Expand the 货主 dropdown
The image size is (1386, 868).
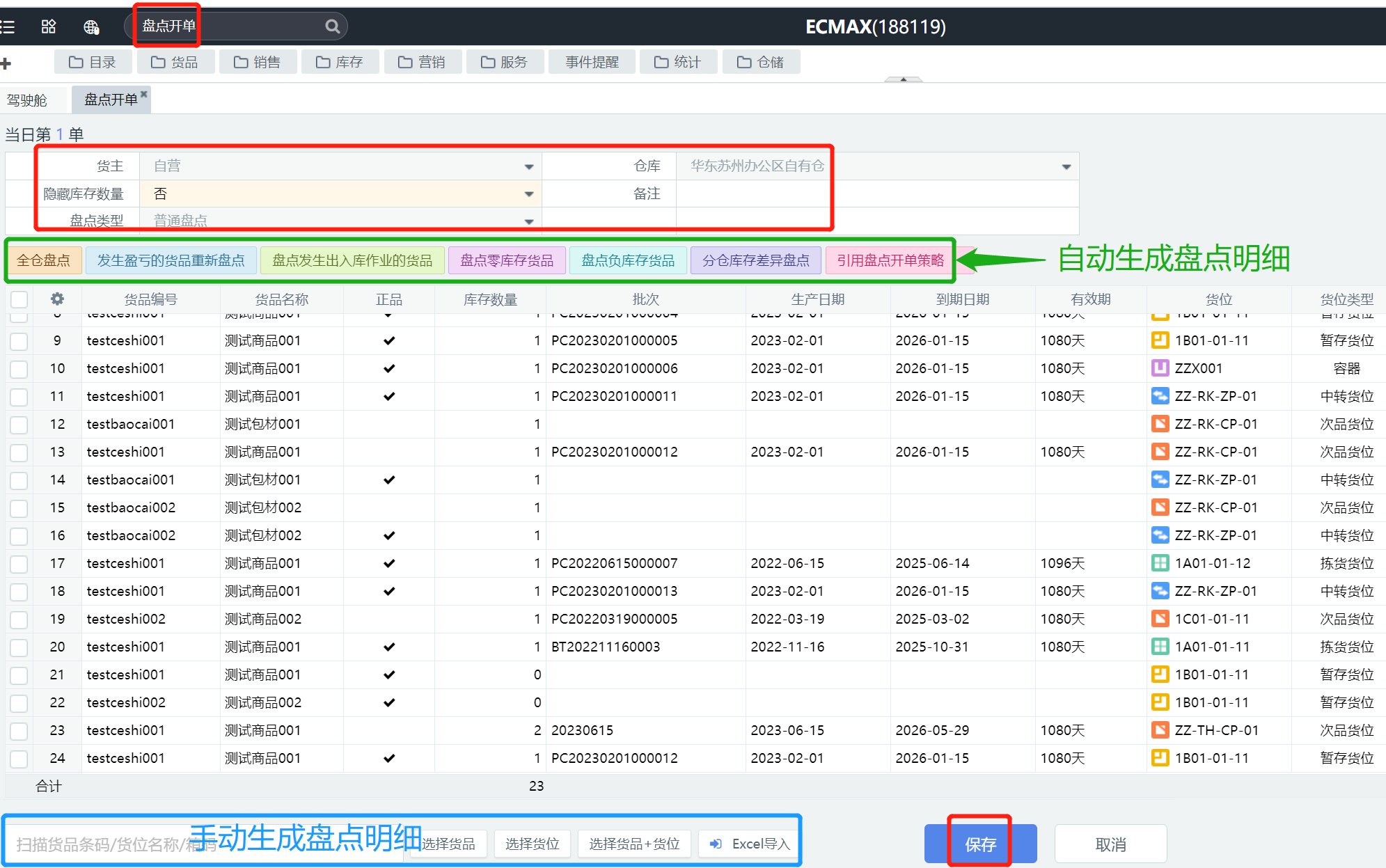click(x=528, y=166)
